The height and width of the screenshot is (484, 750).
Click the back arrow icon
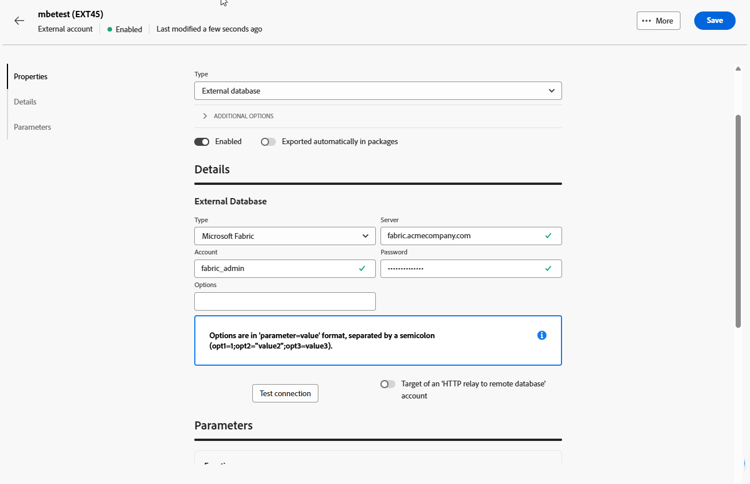coord(19,21)
